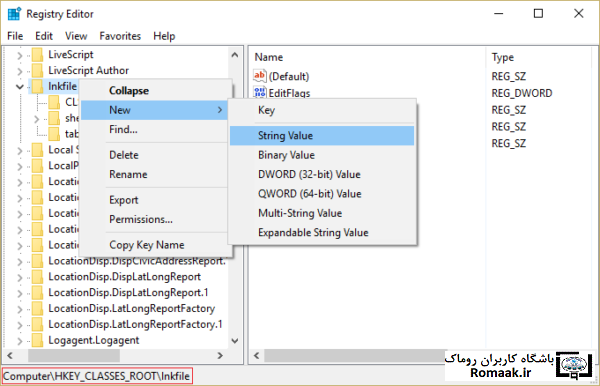Click the LocationDisp.DispLatLongReport folder icon
The height and width of the screenshot is (386, 600).
click(38, 277)
